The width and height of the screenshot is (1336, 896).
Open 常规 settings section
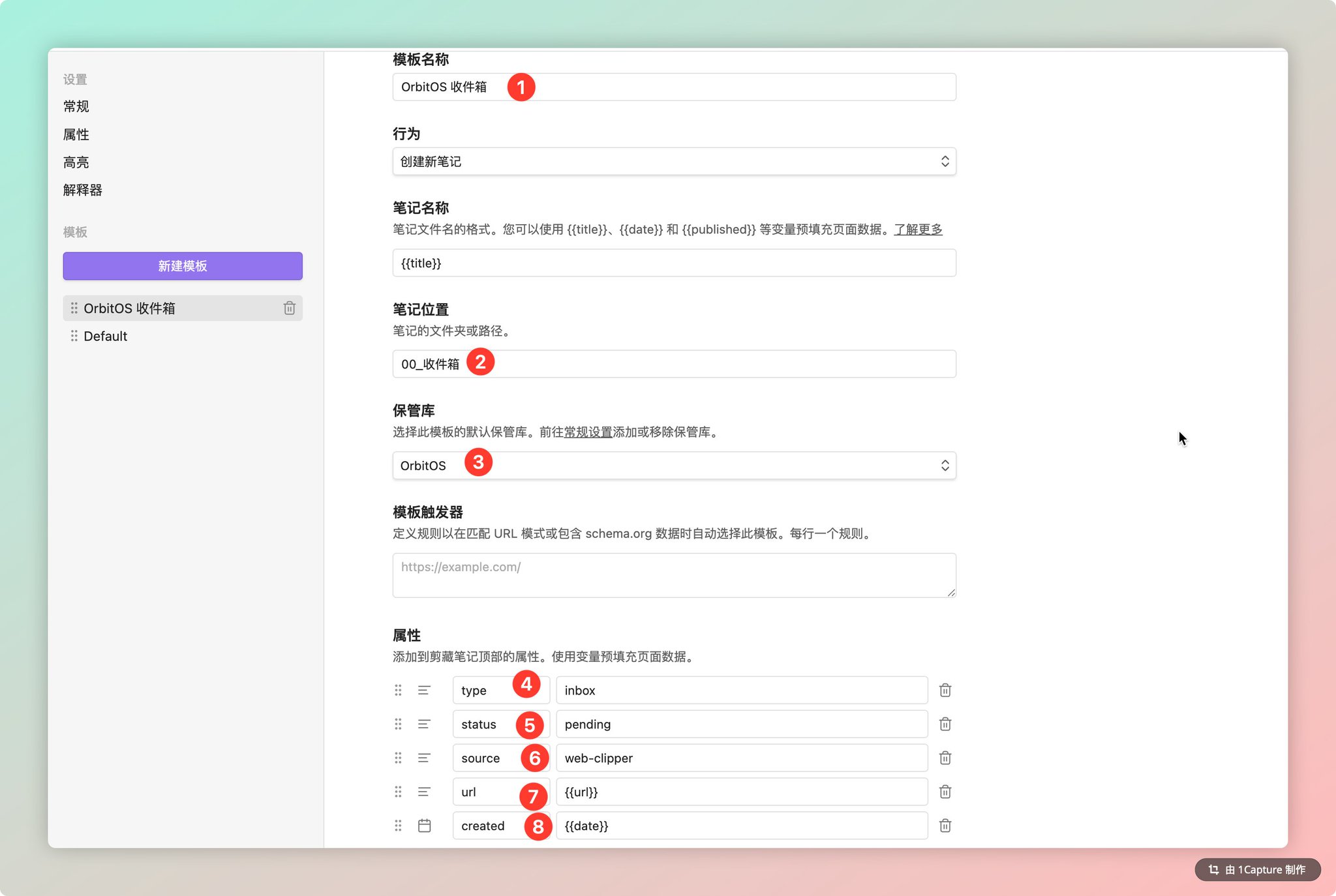click(x=76, y=106)
